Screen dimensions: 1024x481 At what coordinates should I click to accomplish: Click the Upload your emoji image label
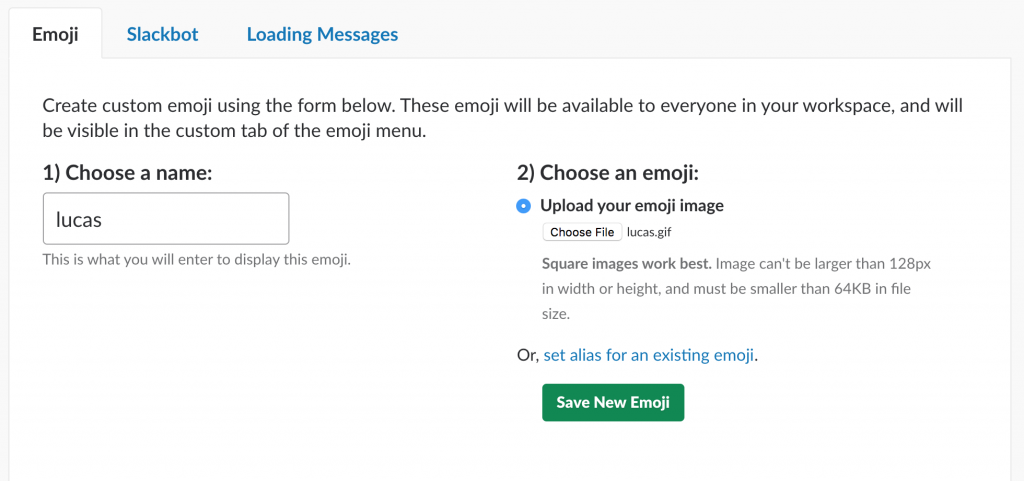click(632, 206)
